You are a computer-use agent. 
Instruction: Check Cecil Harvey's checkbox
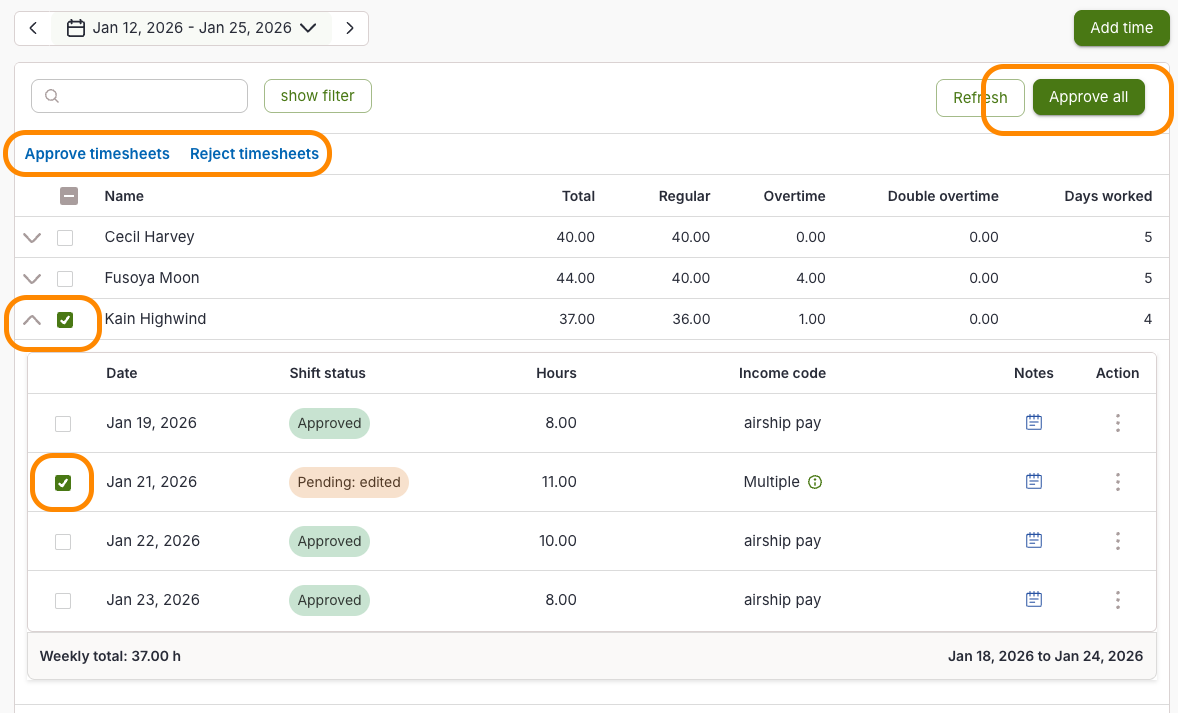65,238
